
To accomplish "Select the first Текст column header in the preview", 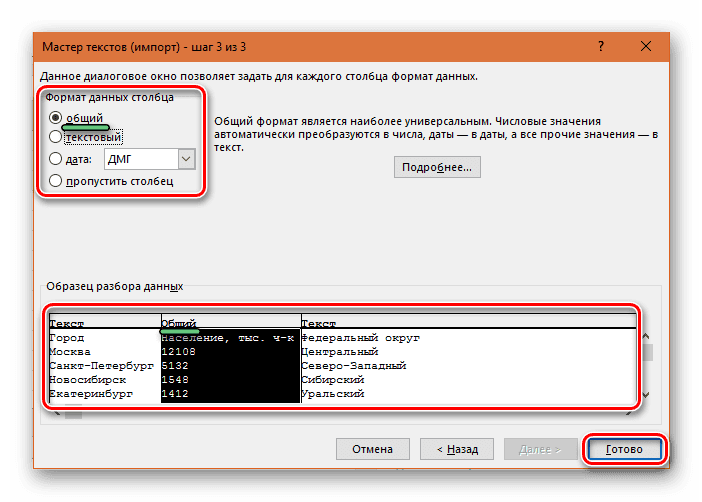I will click(x=67, y=323).
